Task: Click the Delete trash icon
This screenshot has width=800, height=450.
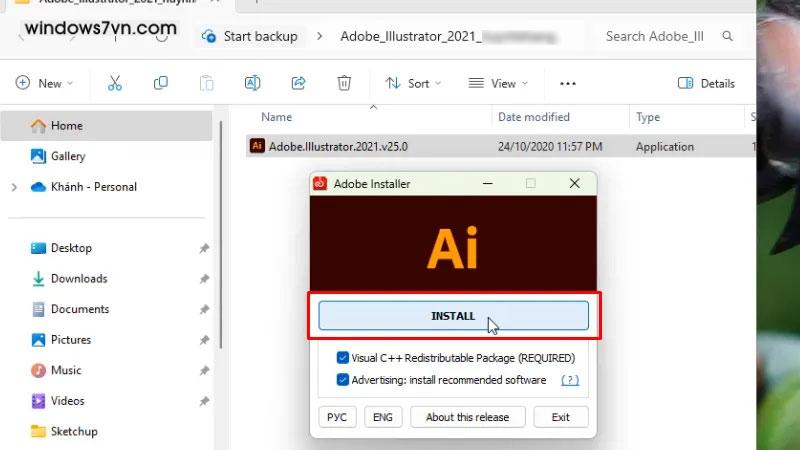Action: 344,83
